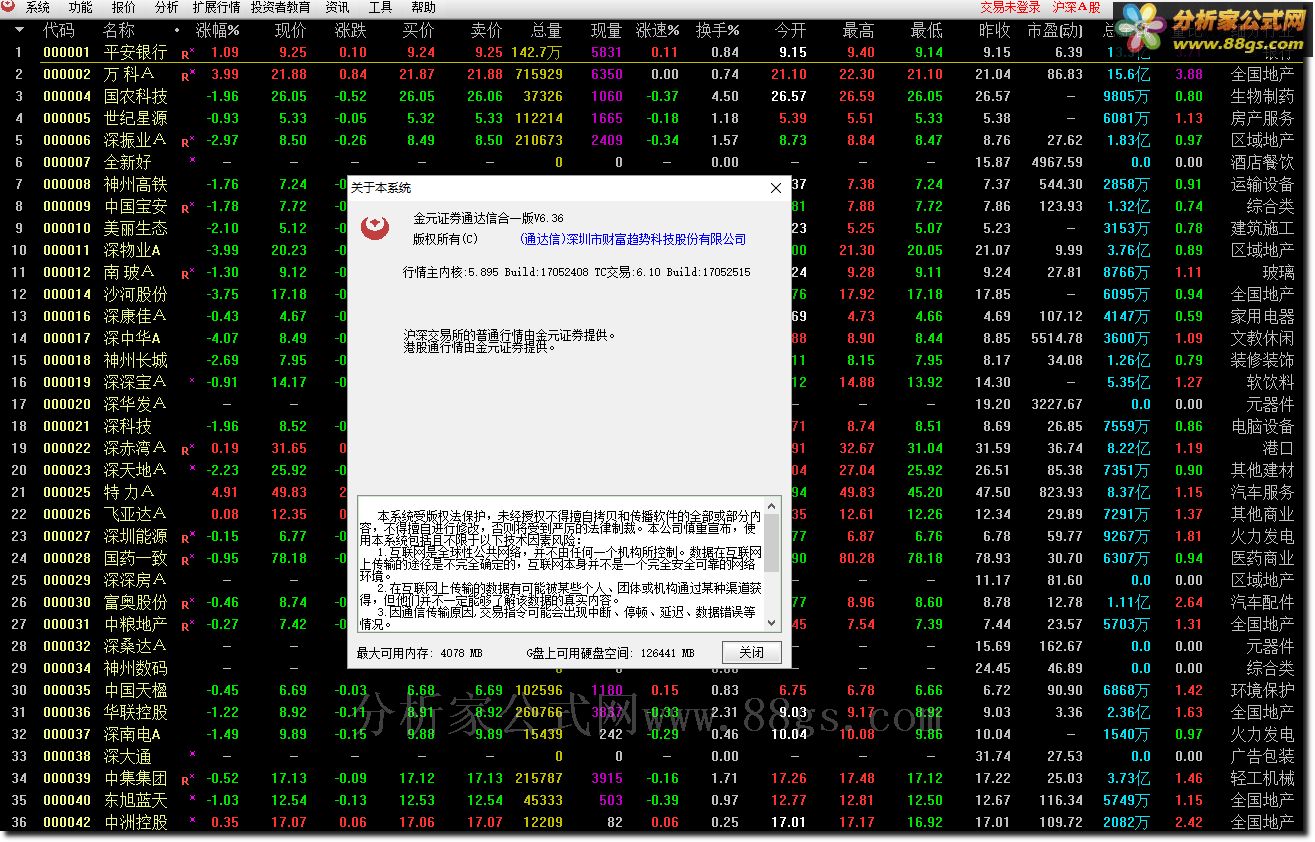Select the 深圳能源 stock name
This screenshot has width=1315, height=842.
tap(136, 536)
